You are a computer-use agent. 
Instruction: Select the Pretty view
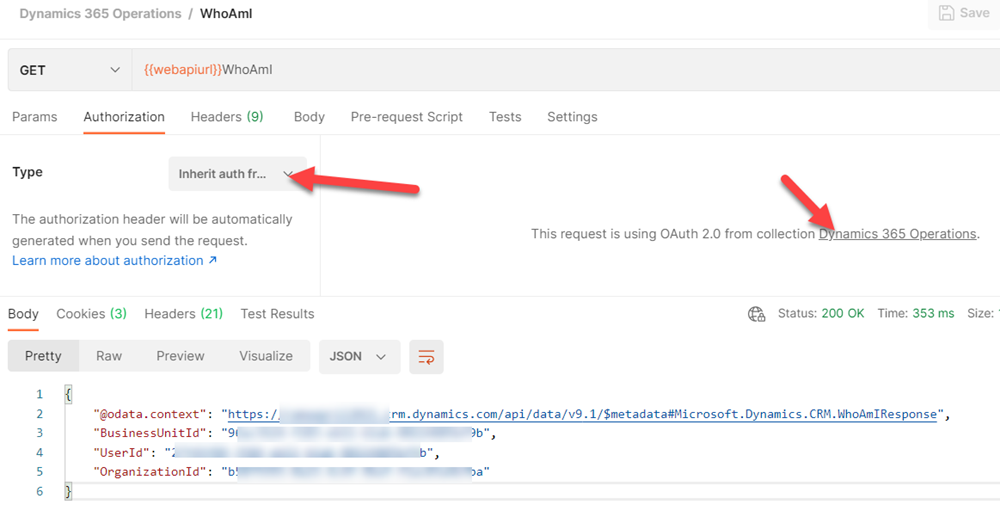click(43, 356)
